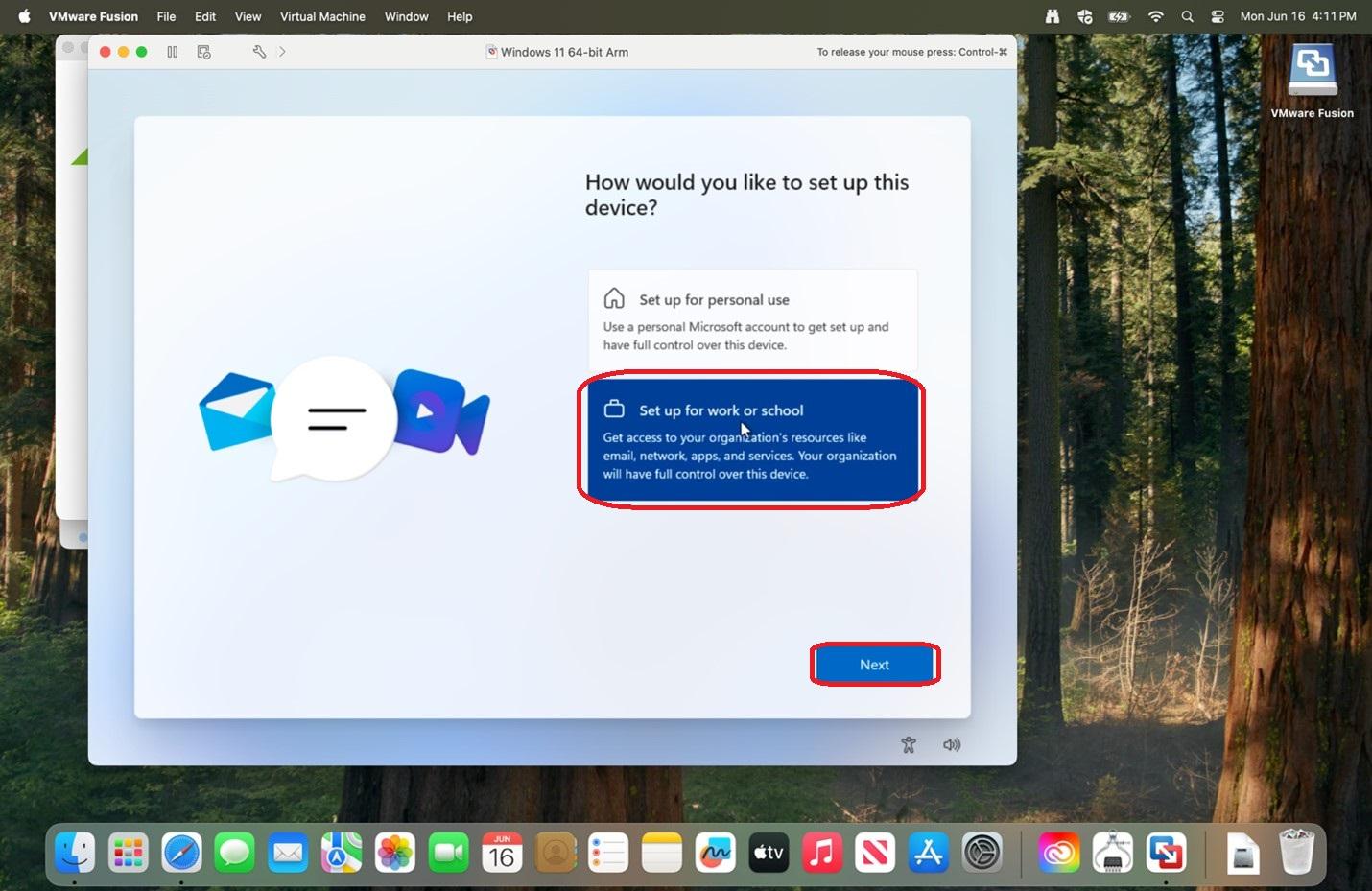Launch FaceTime from the Dock
Viewport: 1372px width, 891px height.
[448, 852]
